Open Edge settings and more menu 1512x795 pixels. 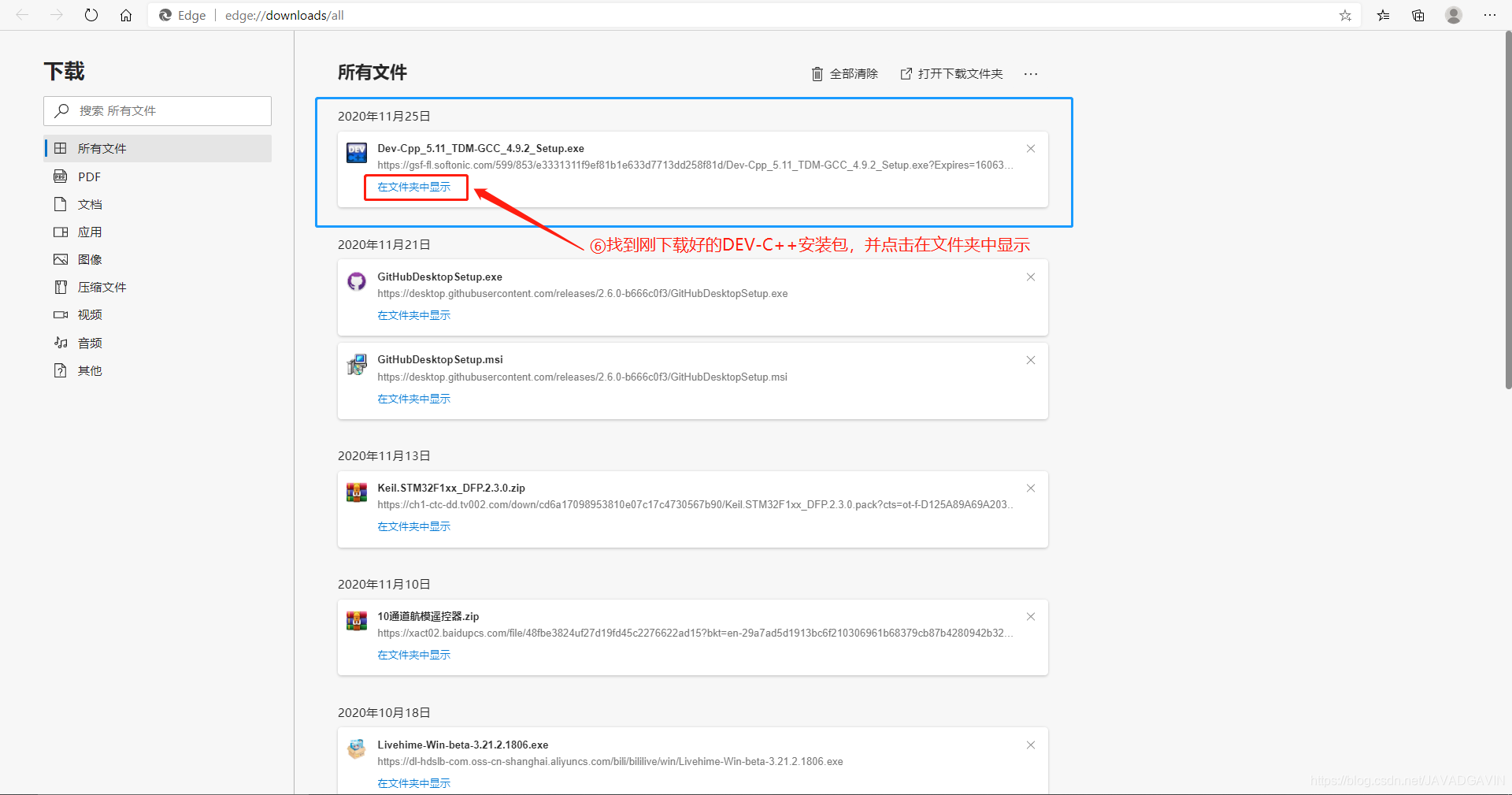1490,15
